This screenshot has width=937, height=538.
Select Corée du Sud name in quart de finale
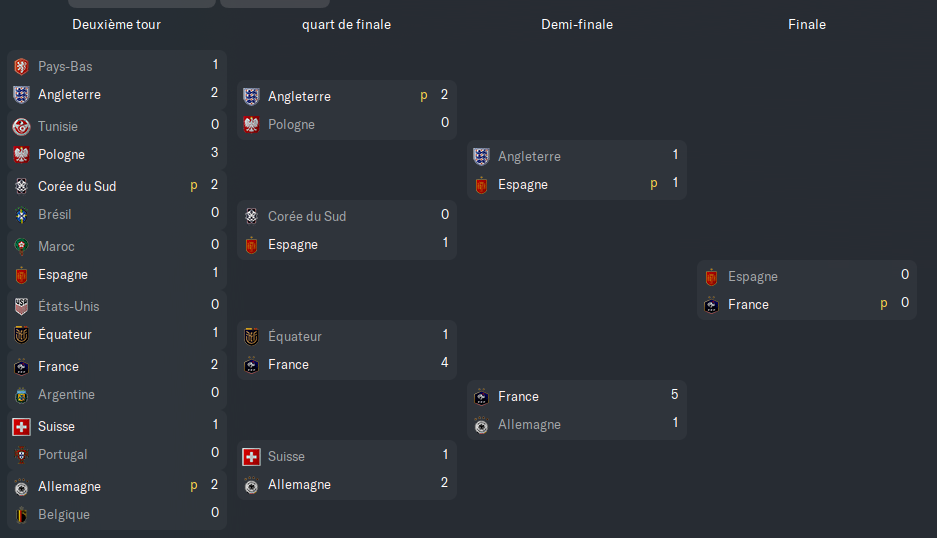pos(307,216)
